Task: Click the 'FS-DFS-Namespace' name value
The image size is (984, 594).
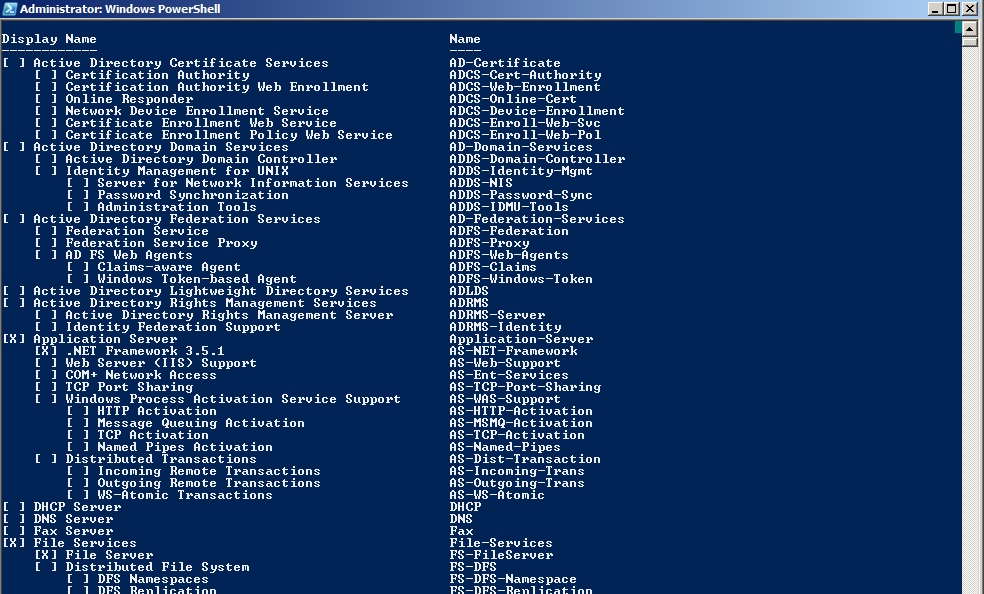Action: click(x=513, y=579)
